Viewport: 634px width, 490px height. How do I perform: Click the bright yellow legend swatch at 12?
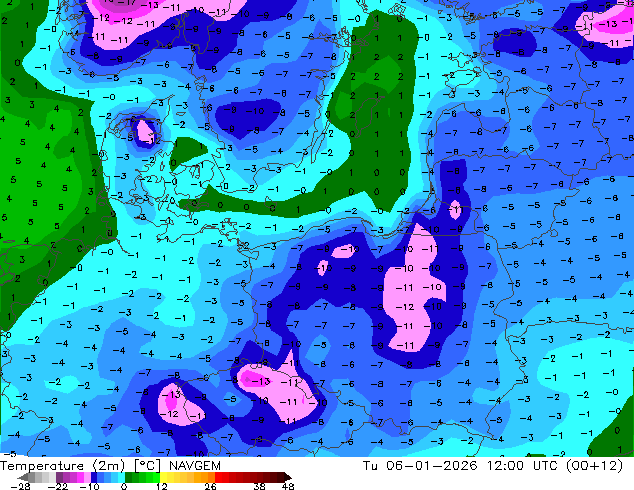click(x=163, y=477)
